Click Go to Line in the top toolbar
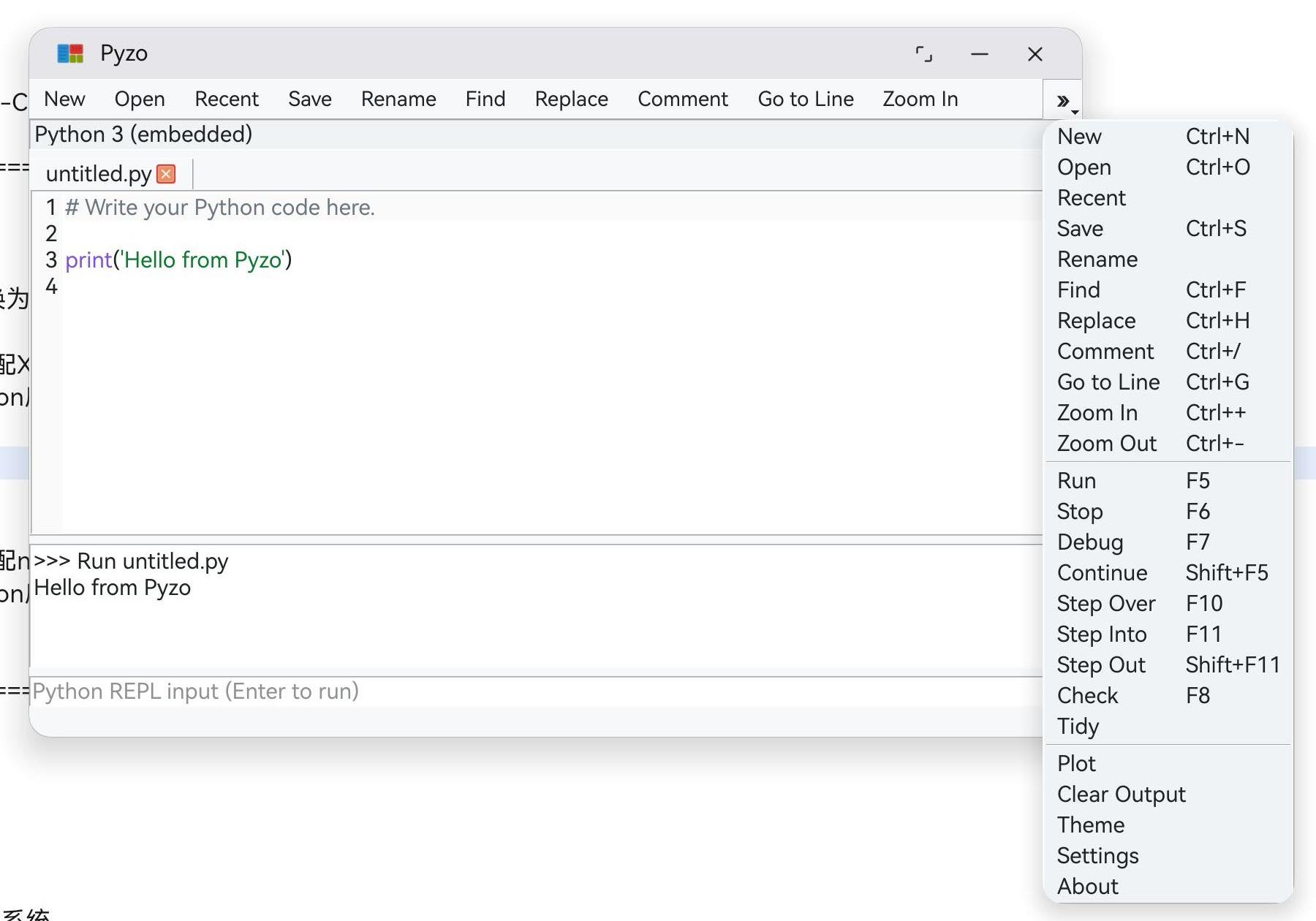Viewport: 1316px width, 921px height. (806, 99)
